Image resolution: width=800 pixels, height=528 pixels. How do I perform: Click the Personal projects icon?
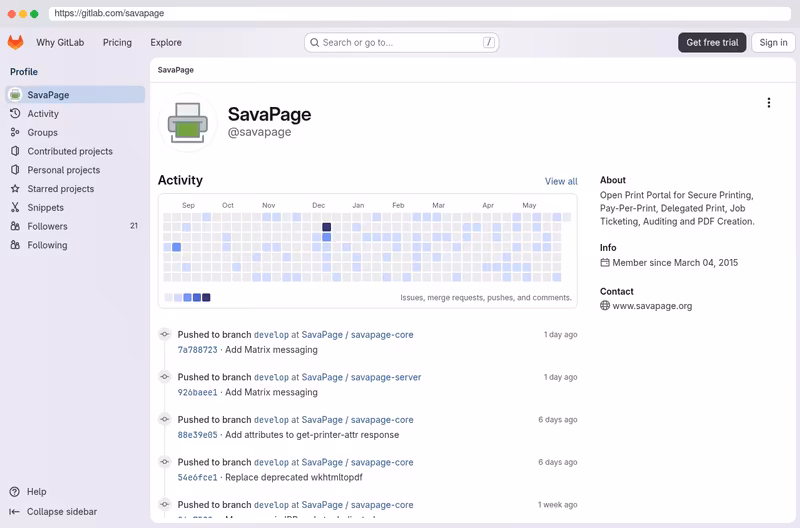pos(15,170)
